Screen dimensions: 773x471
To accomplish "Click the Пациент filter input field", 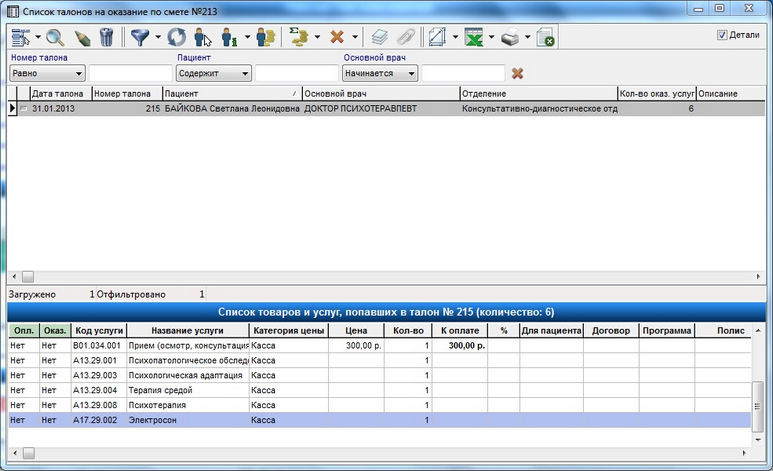I will click(x=297, y=73).
